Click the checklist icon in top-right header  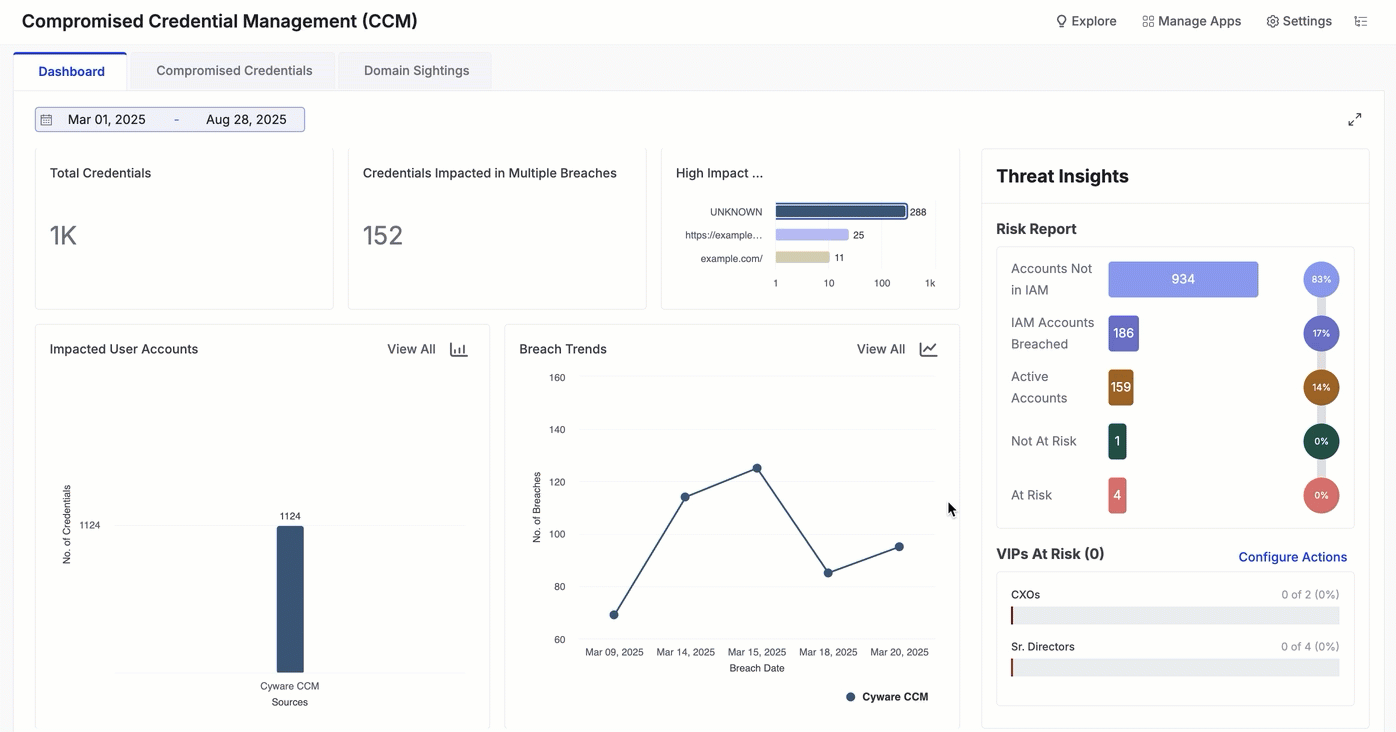click(x=1360, y=21)
